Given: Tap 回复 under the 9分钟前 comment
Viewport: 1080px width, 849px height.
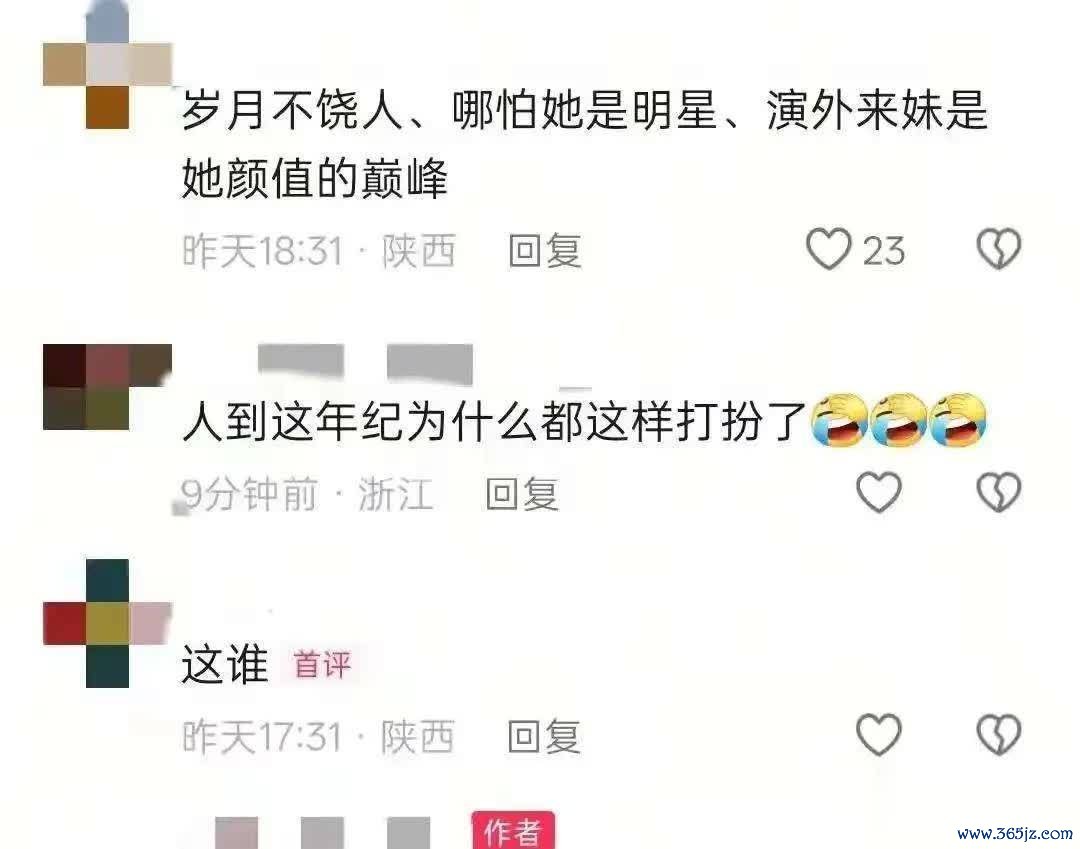Looking at the screenshot, I should tap(522, 494).
